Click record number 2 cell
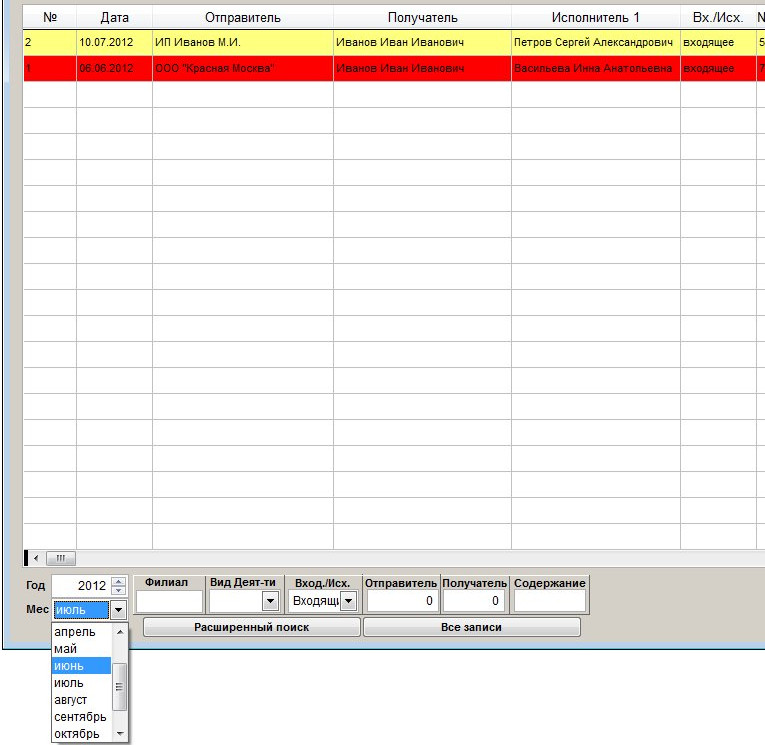The width and height of the screenshot is (765, 745). click(50, 42)
